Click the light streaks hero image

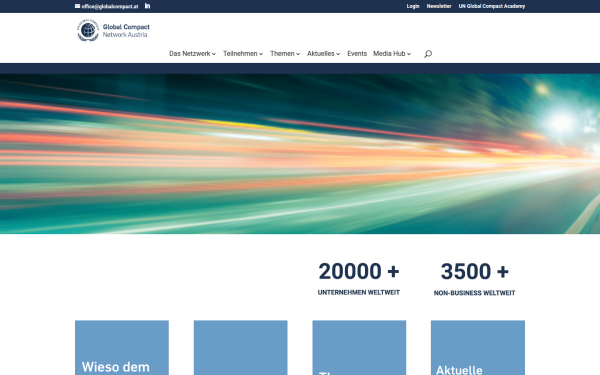(300, 154)
